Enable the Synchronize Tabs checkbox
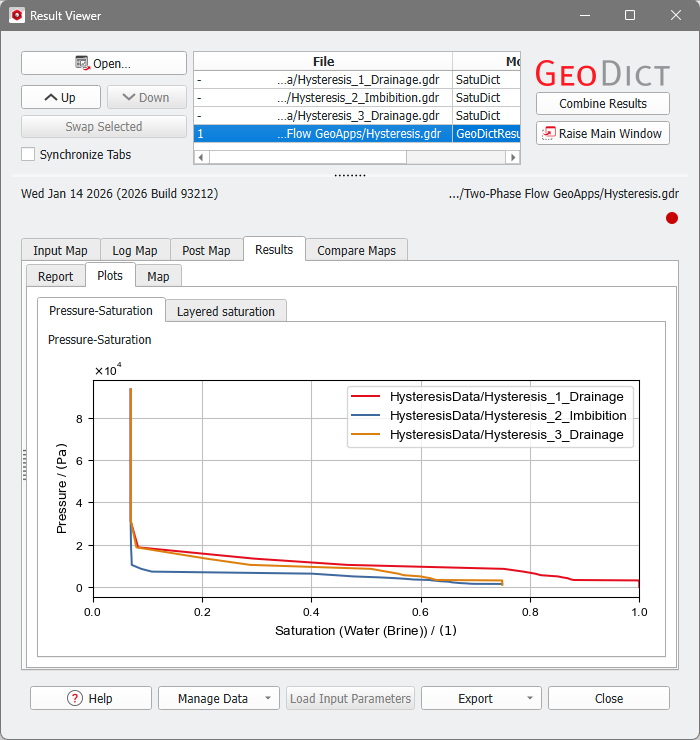This screenshot has height=740, width=700. (28, 154)
